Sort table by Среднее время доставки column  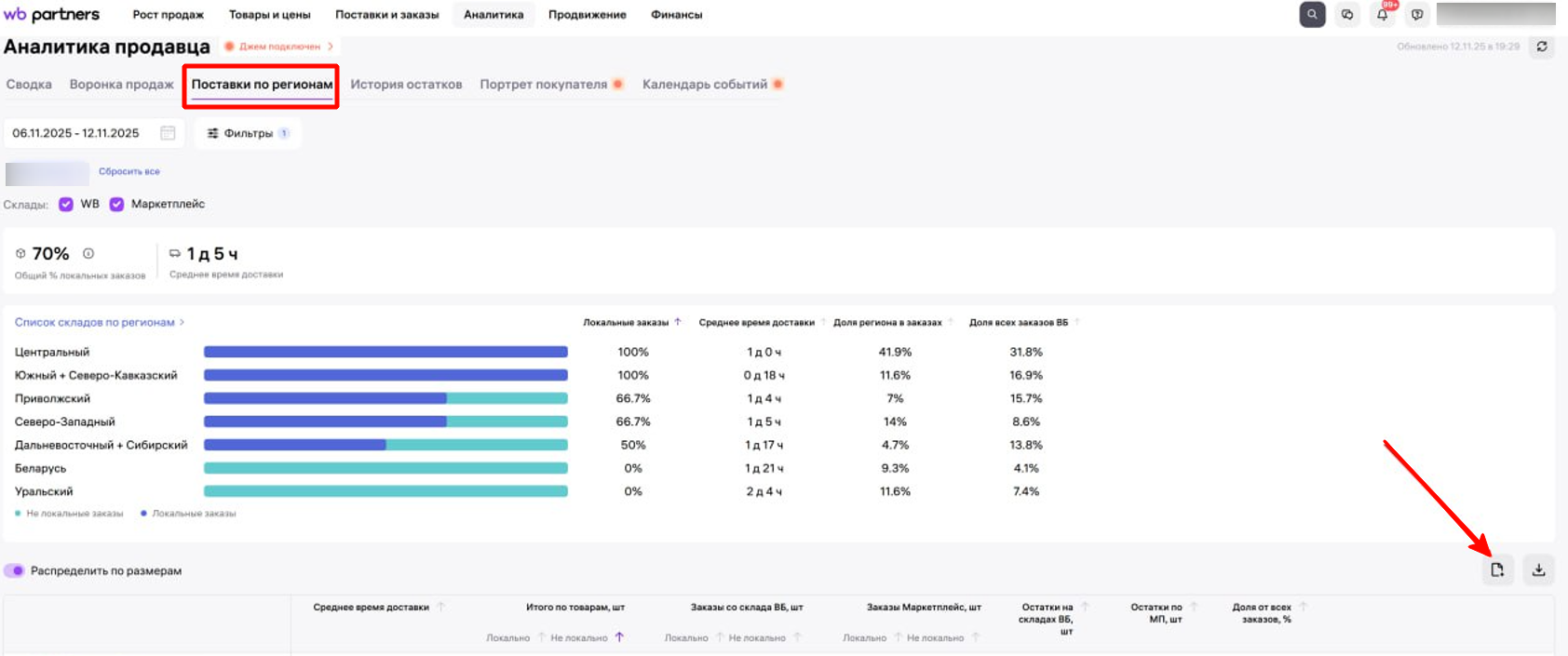point(440,607)
